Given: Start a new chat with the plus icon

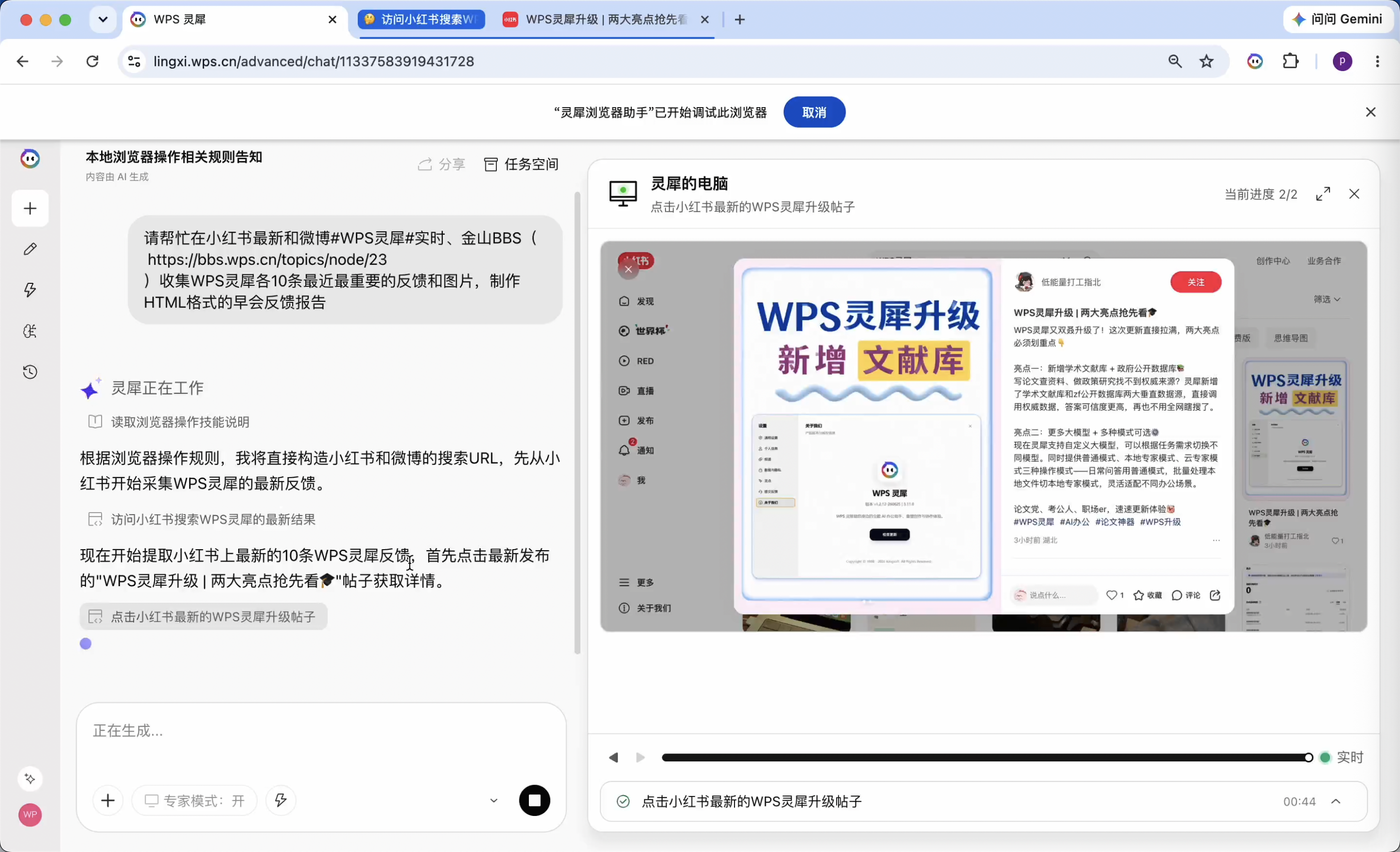Looking at the screenshot, I should pos(30,209).
